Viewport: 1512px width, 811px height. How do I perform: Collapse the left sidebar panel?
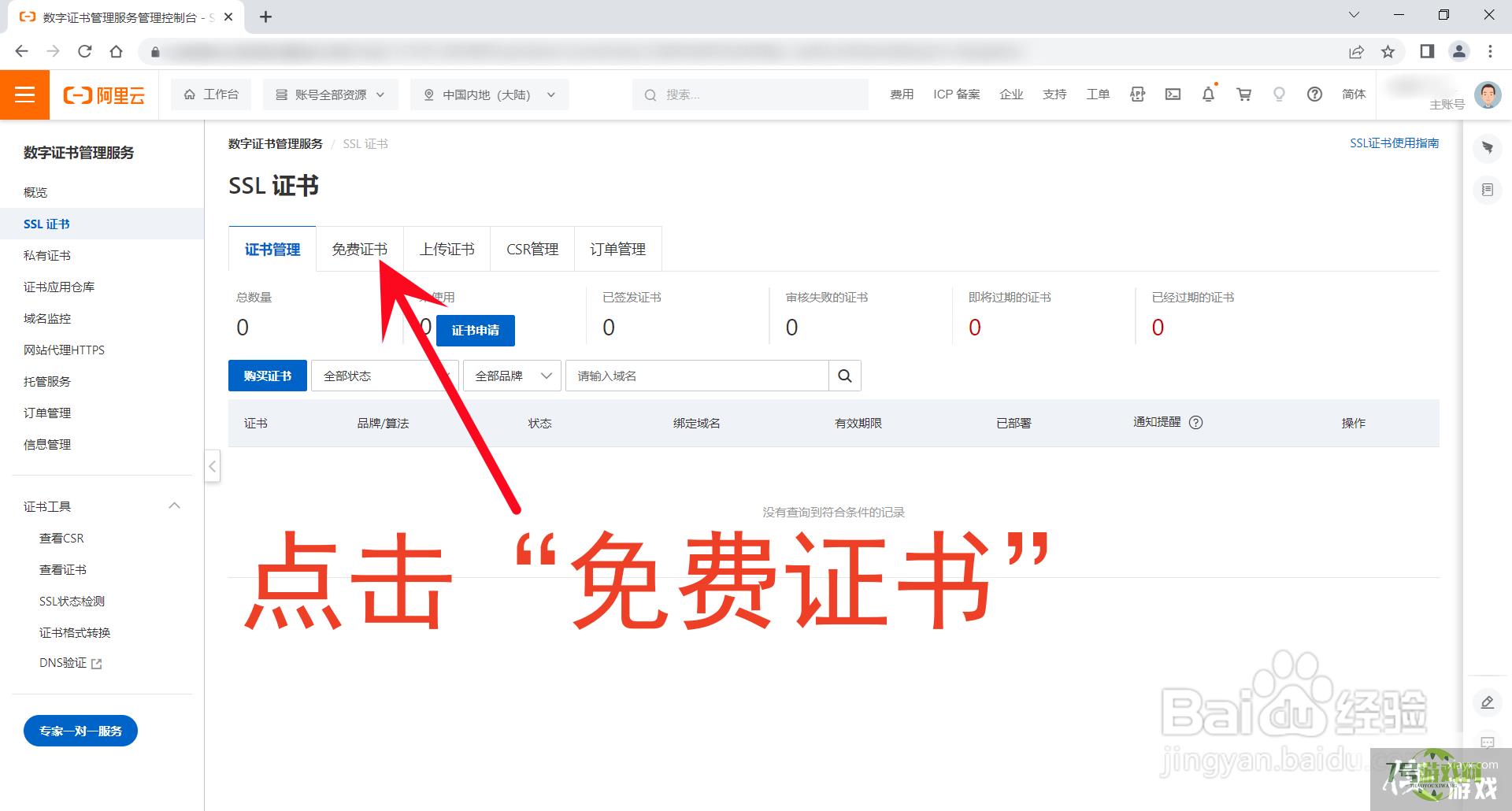pos(212,466)
